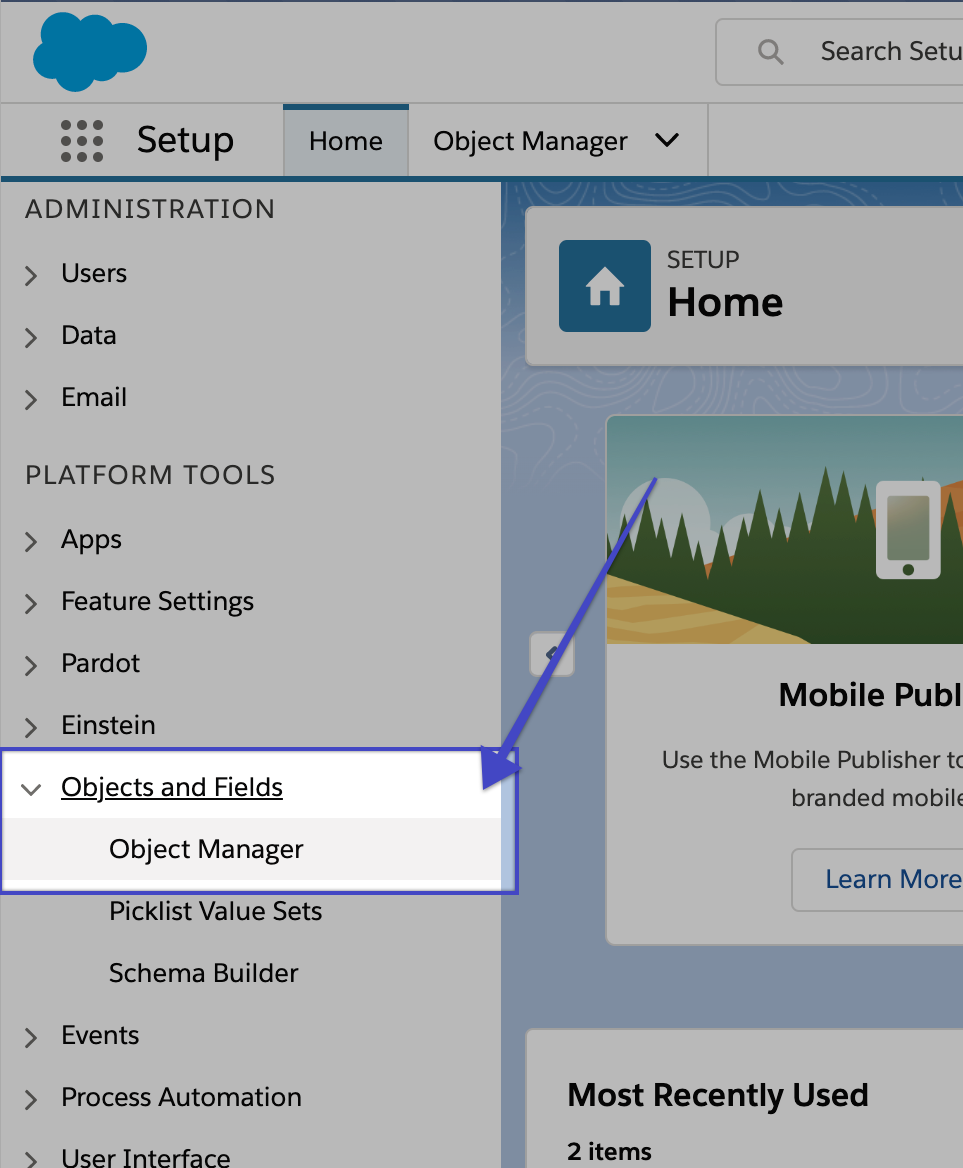Viewport: 963px width, 1168px height.
Task: Click the Most Recently Used heading
Action: coord(718,1096)
